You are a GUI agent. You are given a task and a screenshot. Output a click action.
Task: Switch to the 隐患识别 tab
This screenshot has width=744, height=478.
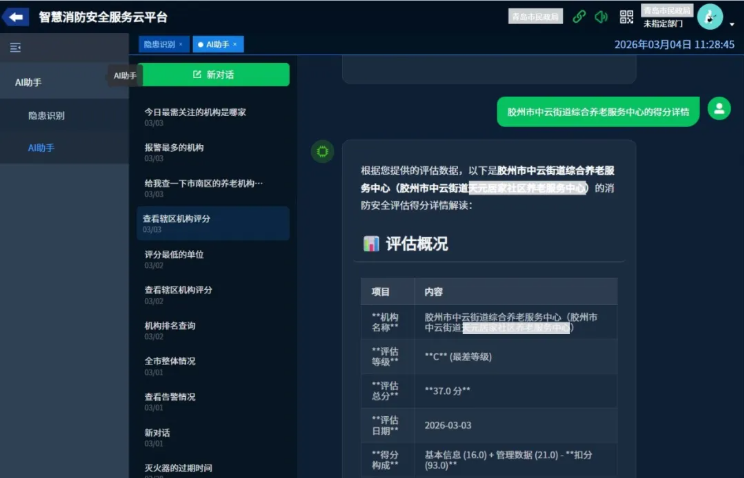coord(159,45)
